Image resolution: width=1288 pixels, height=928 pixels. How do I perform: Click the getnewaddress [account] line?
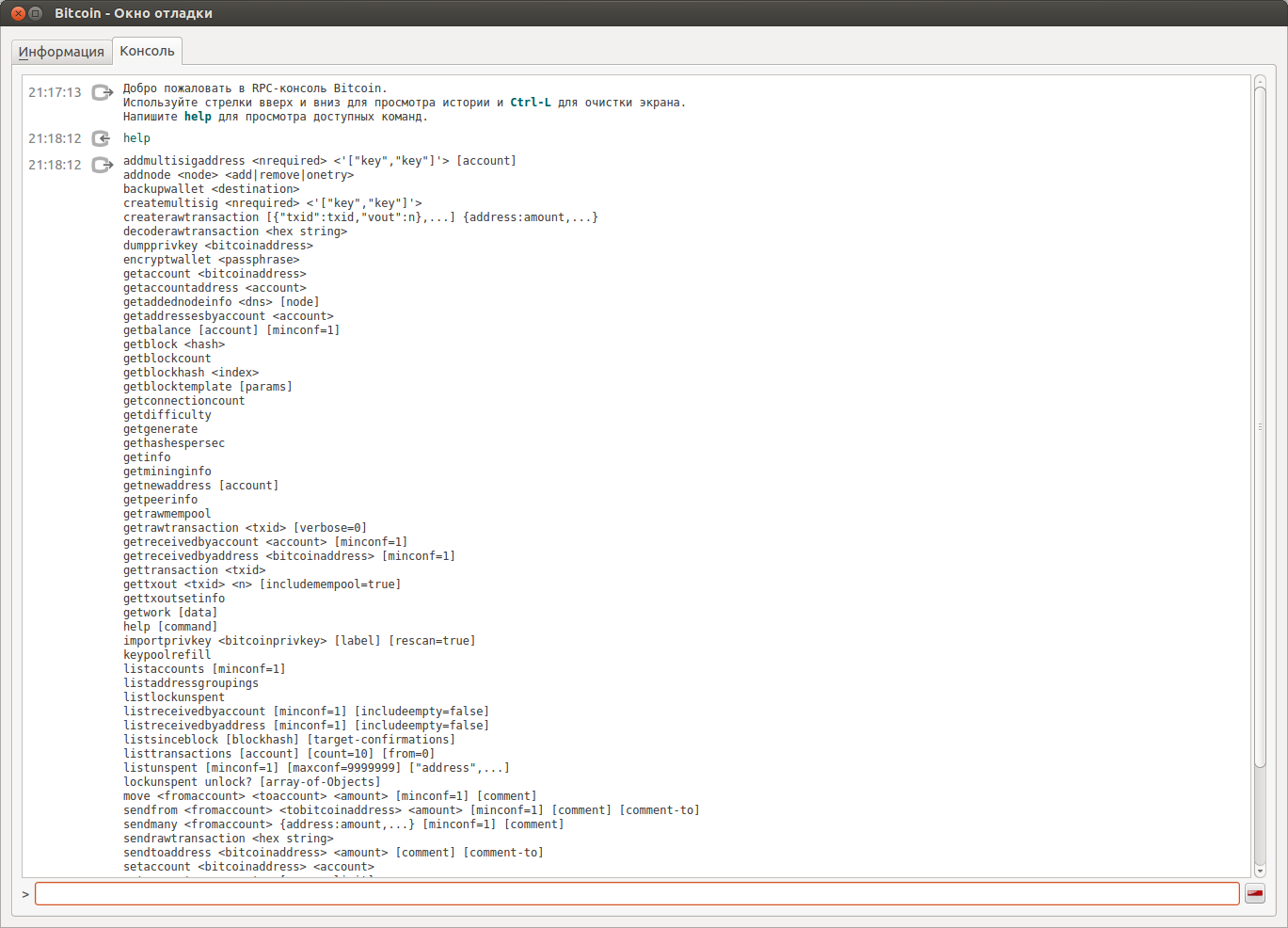pyautogui.click(x=201, y=486)
